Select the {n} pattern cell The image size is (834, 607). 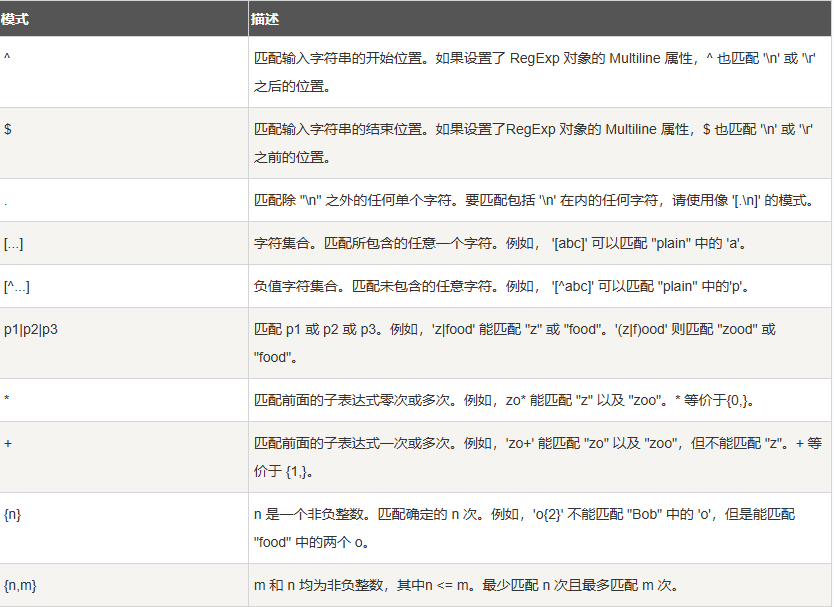click(14, 514)
